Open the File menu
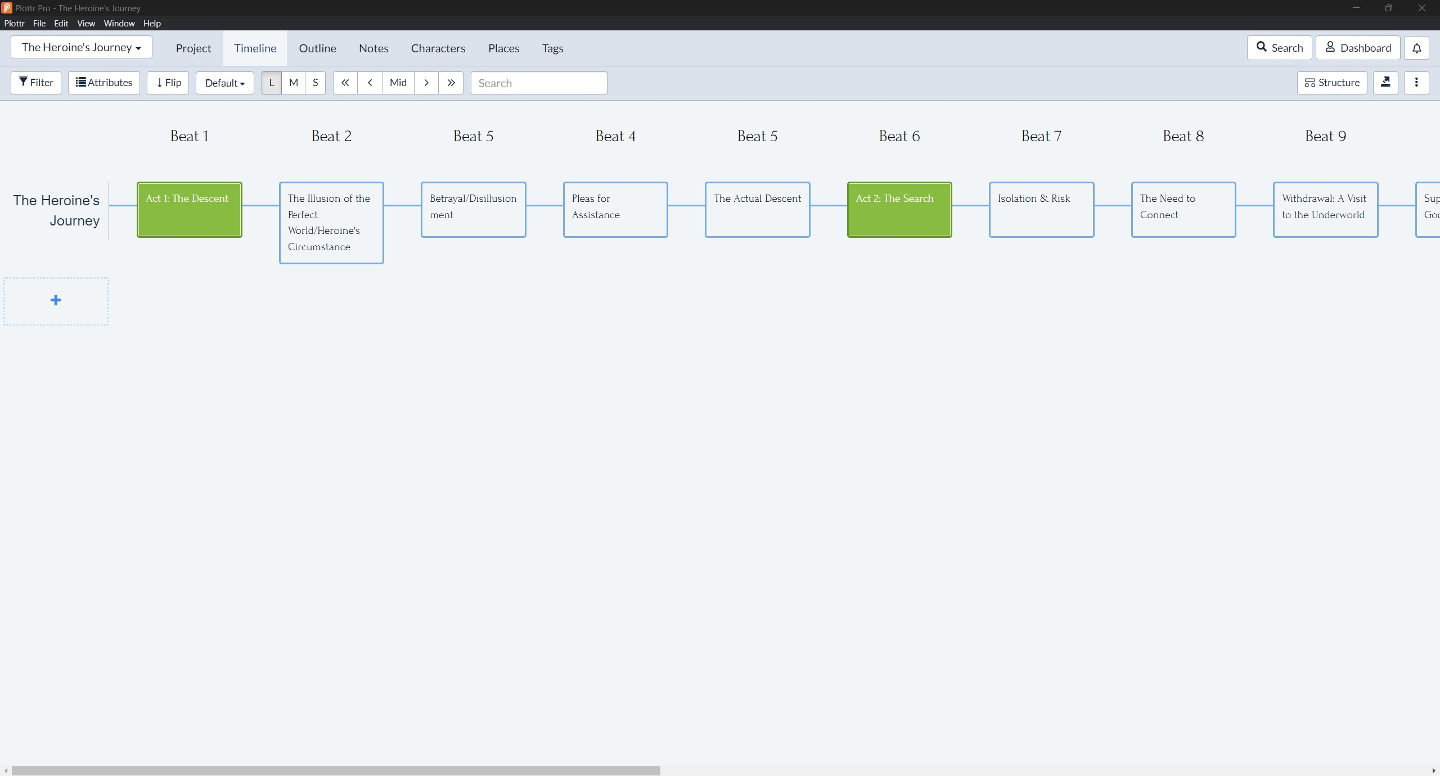The image size is (1440, 776). [39, 23]
